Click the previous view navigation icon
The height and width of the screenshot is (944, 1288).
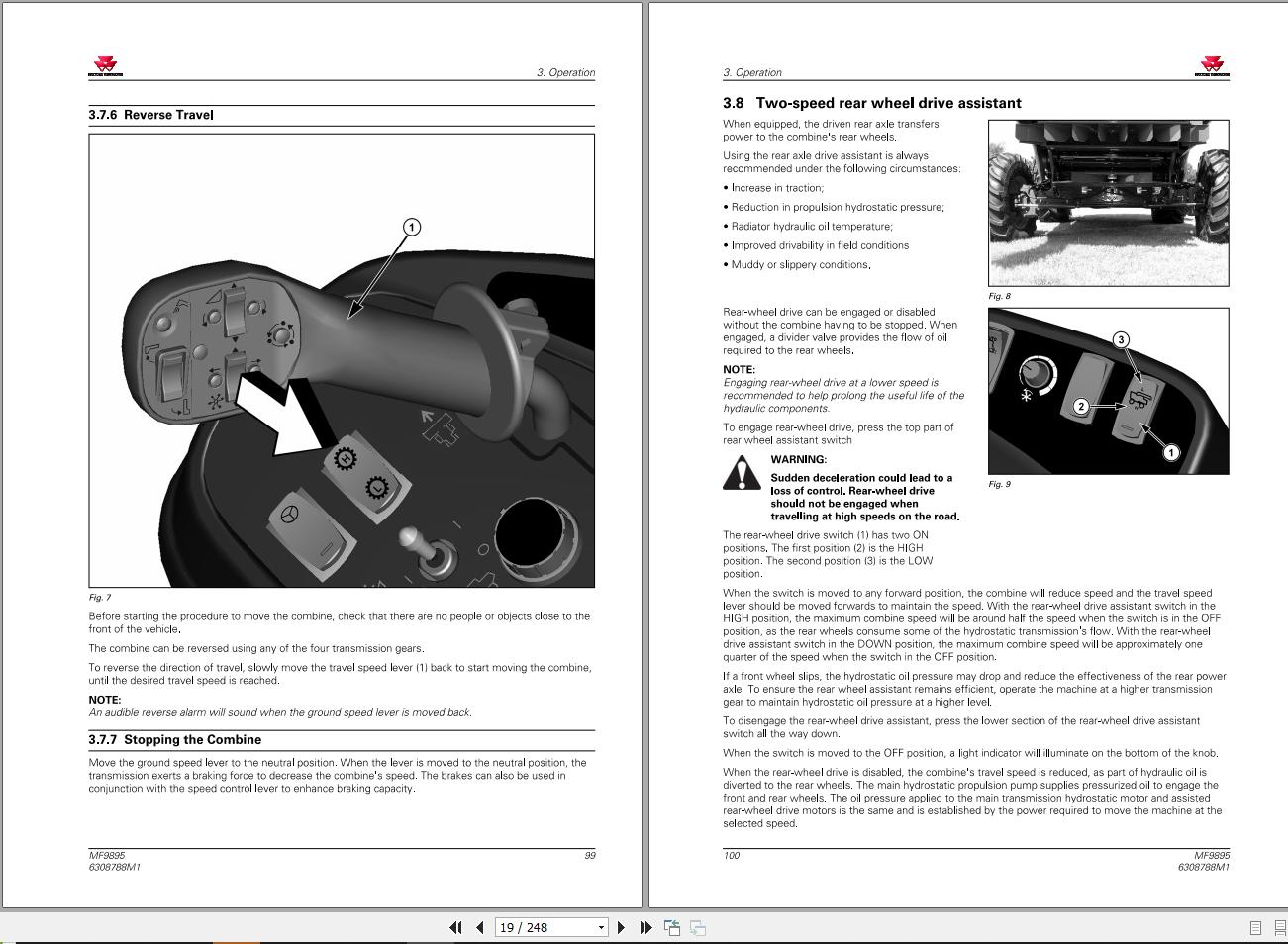coord(672,927)
